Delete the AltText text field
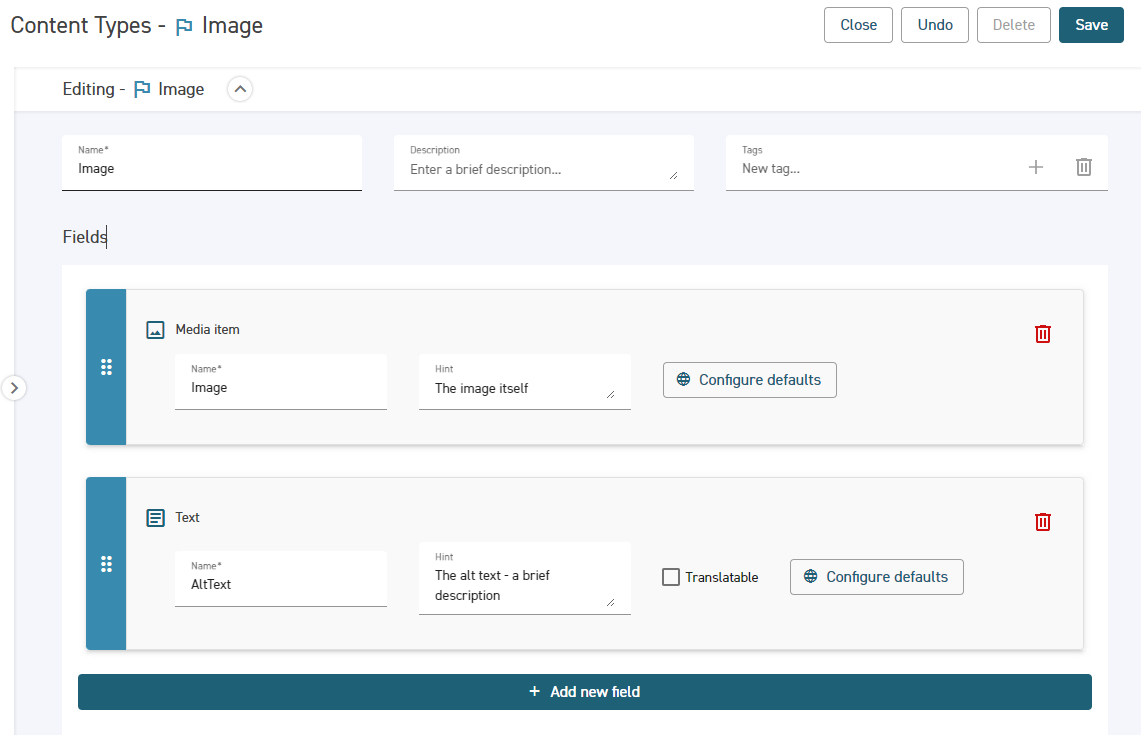Image resolution: width=1141 pixels, height=735 pixels. [1042, 522]
